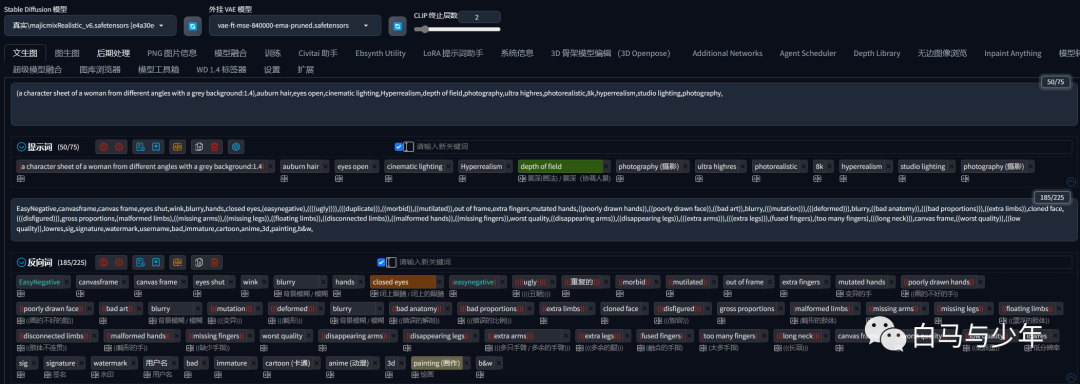The image size is (1080, 384).
Task: Switch to the 图生图 tab
Action: (x=67, y=53)
